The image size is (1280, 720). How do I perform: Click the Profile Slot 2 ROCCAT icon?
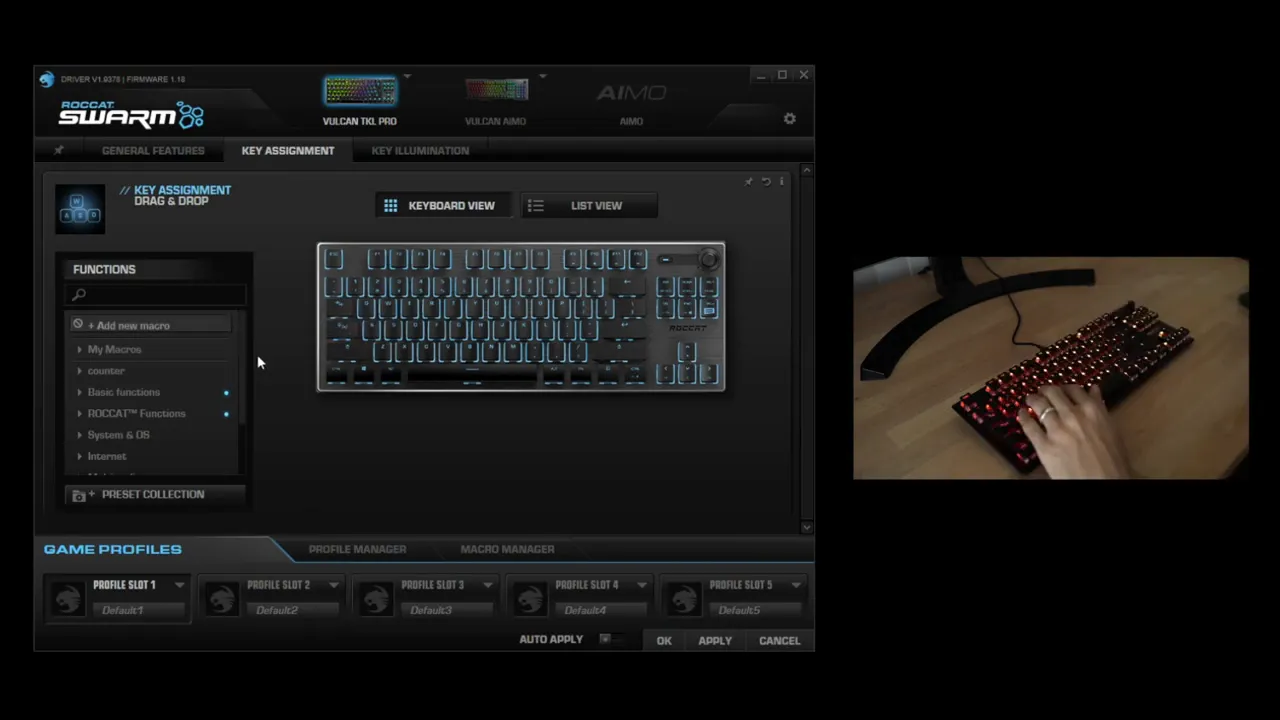click(221, 598)
